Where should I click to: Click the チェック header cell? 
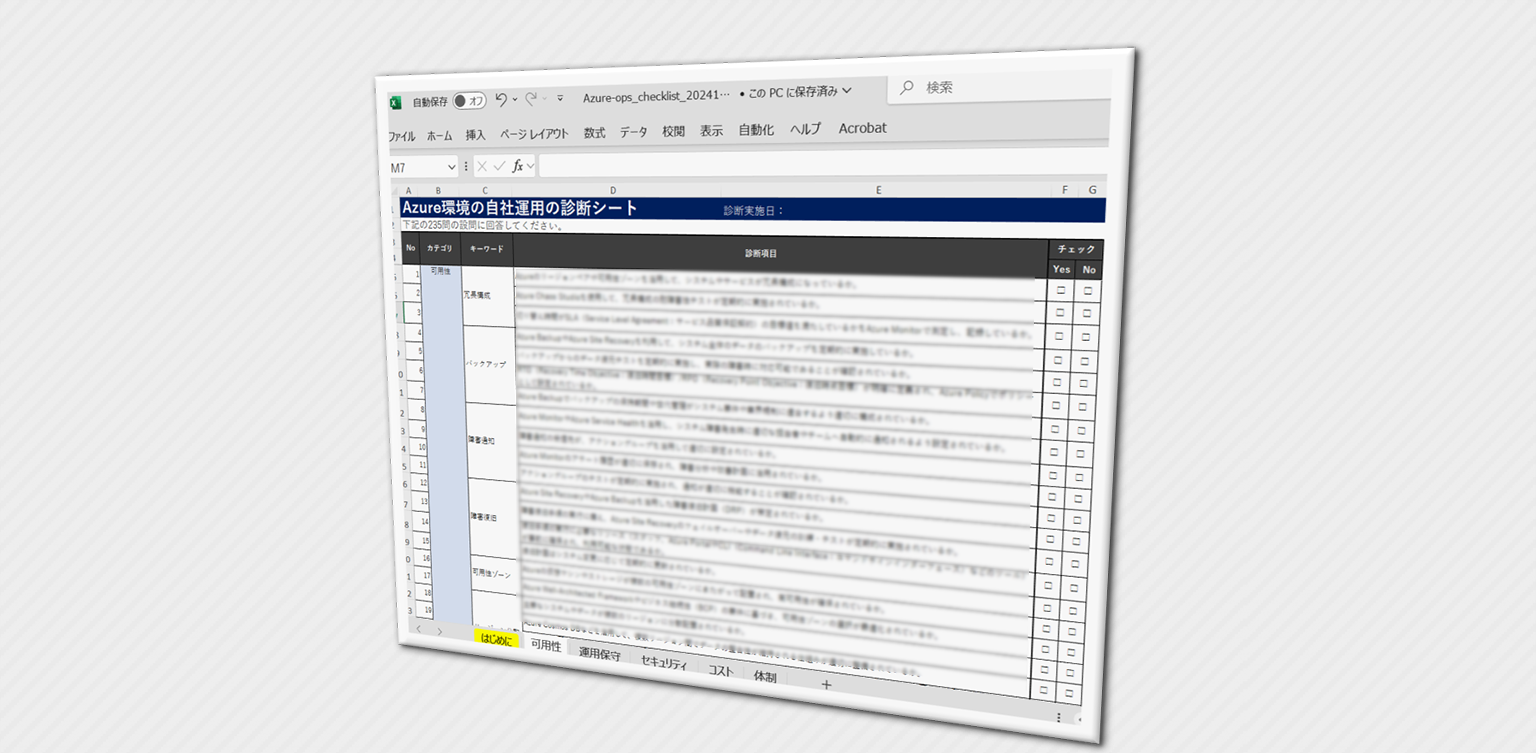[x=1076, y=249]
